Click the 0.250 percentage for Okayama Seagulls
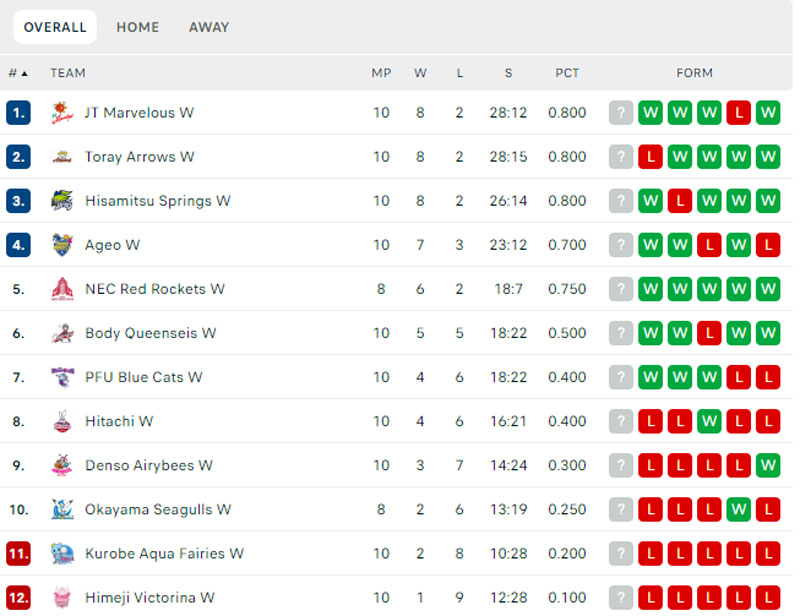Viewport: 800px width, 616px height. pos(567,509)
